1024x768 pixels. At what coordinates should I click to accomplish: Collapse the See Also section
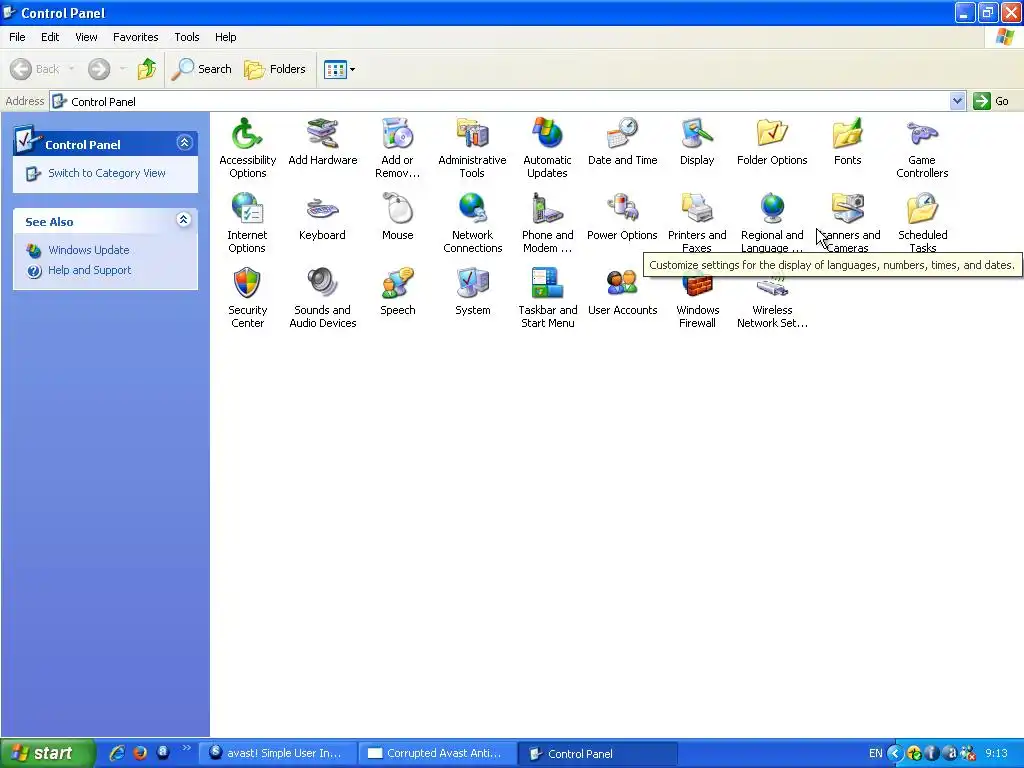(x=184, y=219)
